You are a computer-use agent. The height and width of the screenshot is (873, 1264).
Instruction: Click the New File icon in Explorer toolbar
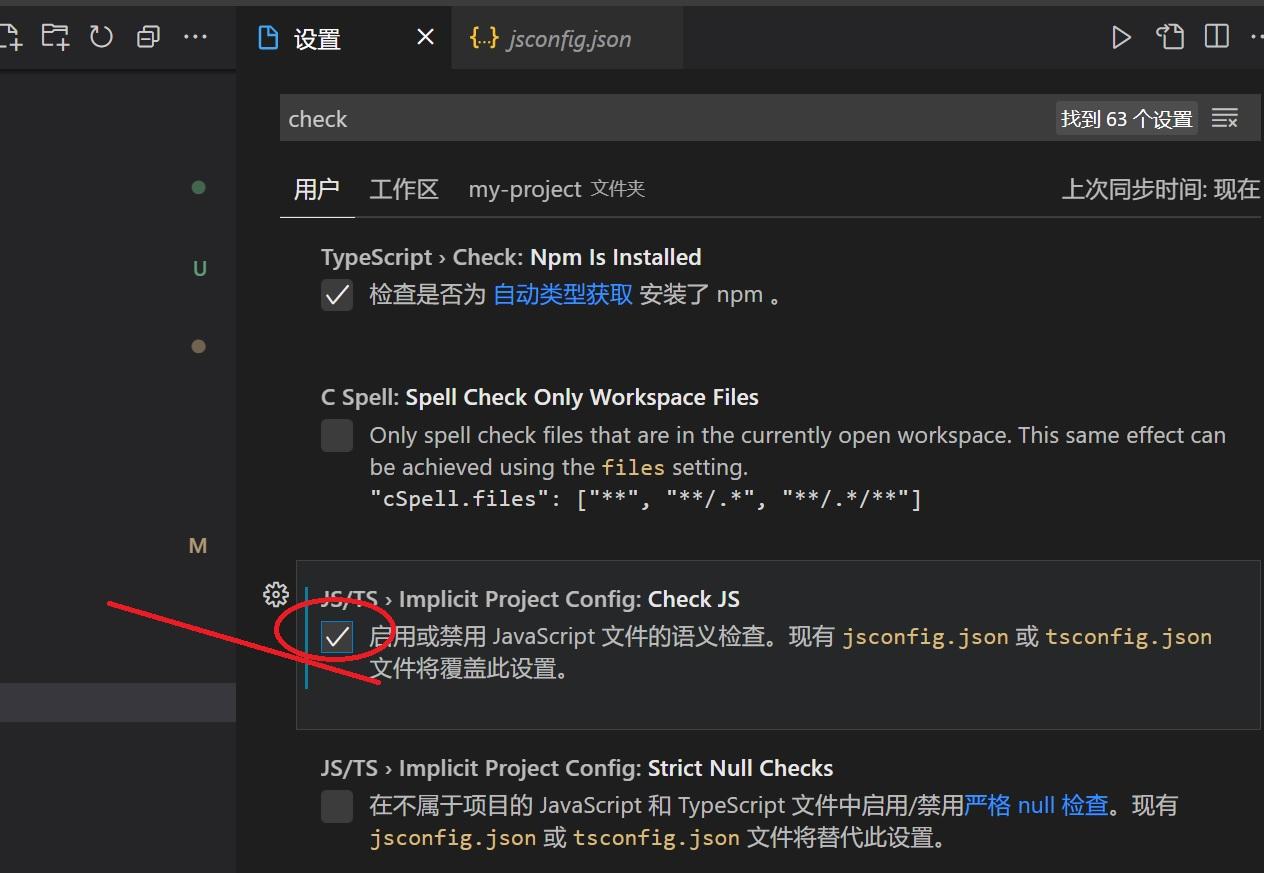click(10, 36)
